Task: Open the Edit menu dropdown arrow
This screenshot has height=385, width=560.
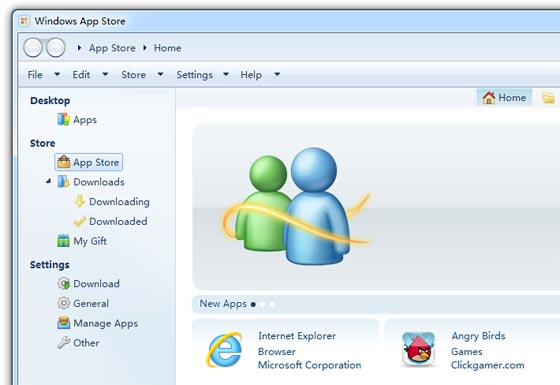Action: 105,74
